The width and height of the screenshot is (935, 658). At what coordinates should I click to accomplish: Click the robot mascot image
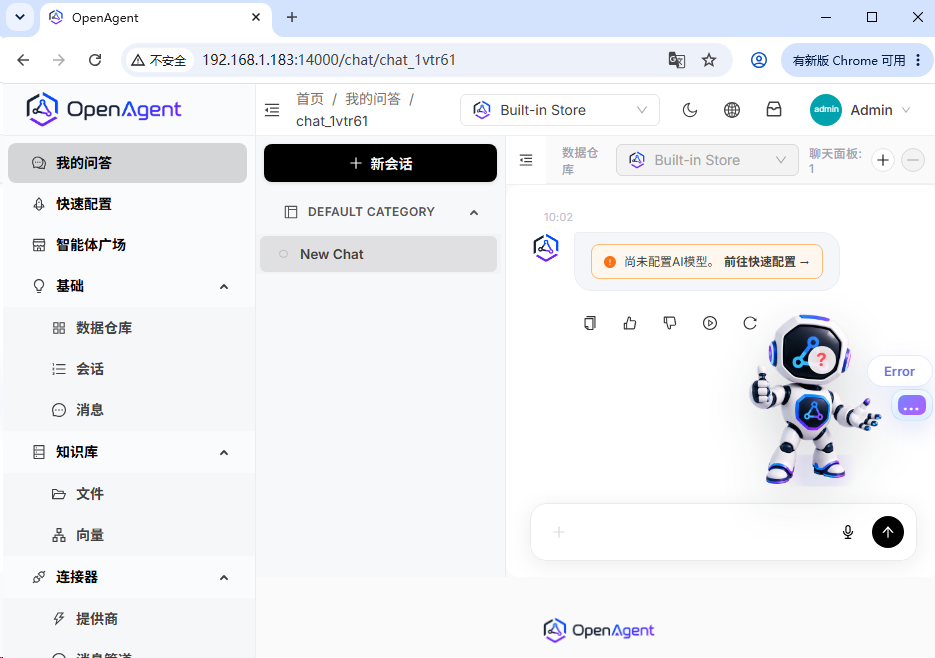pyautogui.click(x=814, y=400)
